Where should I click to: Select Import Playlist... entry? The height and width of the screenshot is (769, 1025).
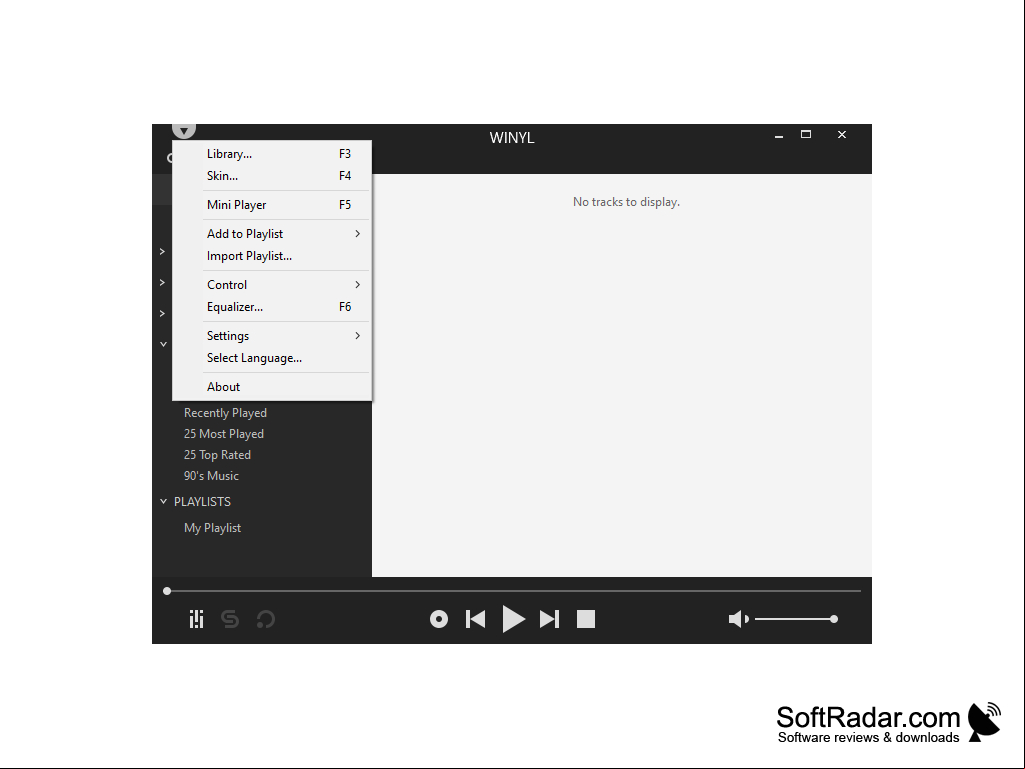tap(272, 256)
